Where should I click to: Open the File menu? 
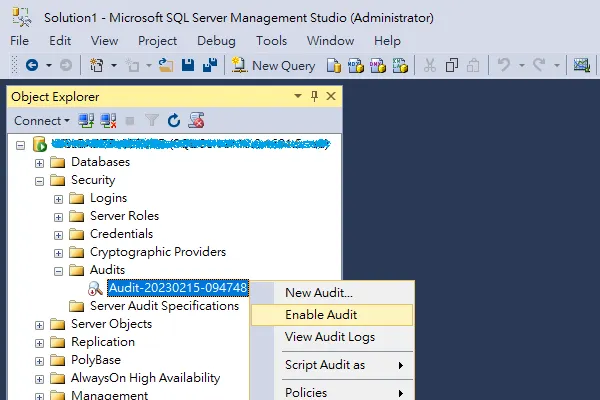[20, 41]
